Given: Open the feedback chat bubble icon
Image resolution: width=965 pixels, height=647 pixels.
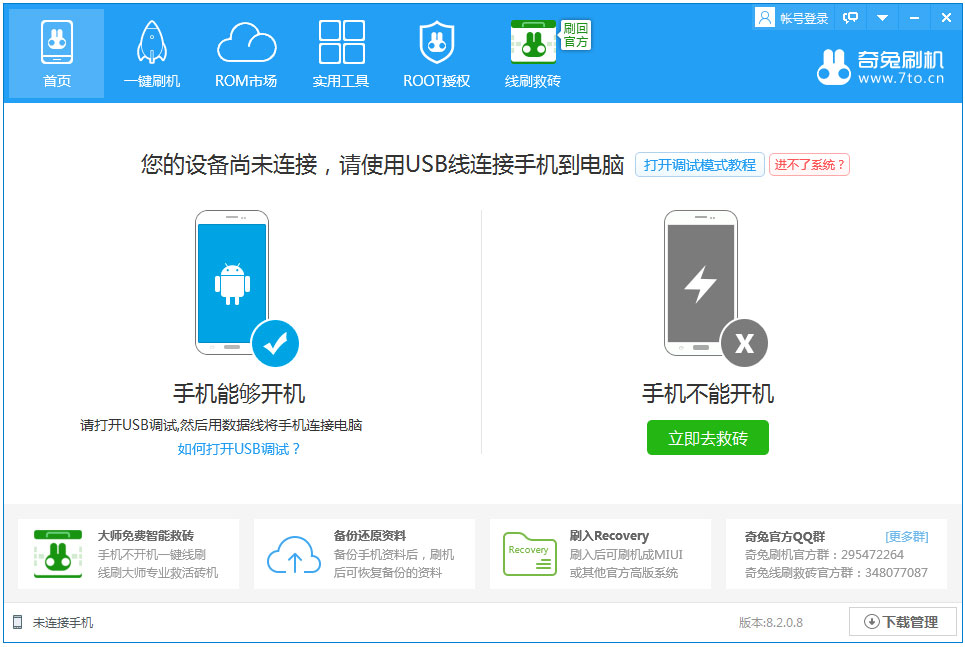Looking at the screenshot, I should pos(851,18).
